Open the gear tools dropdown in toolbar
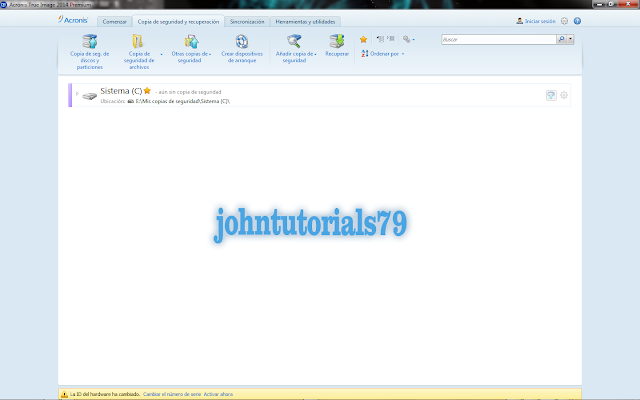 408,39
